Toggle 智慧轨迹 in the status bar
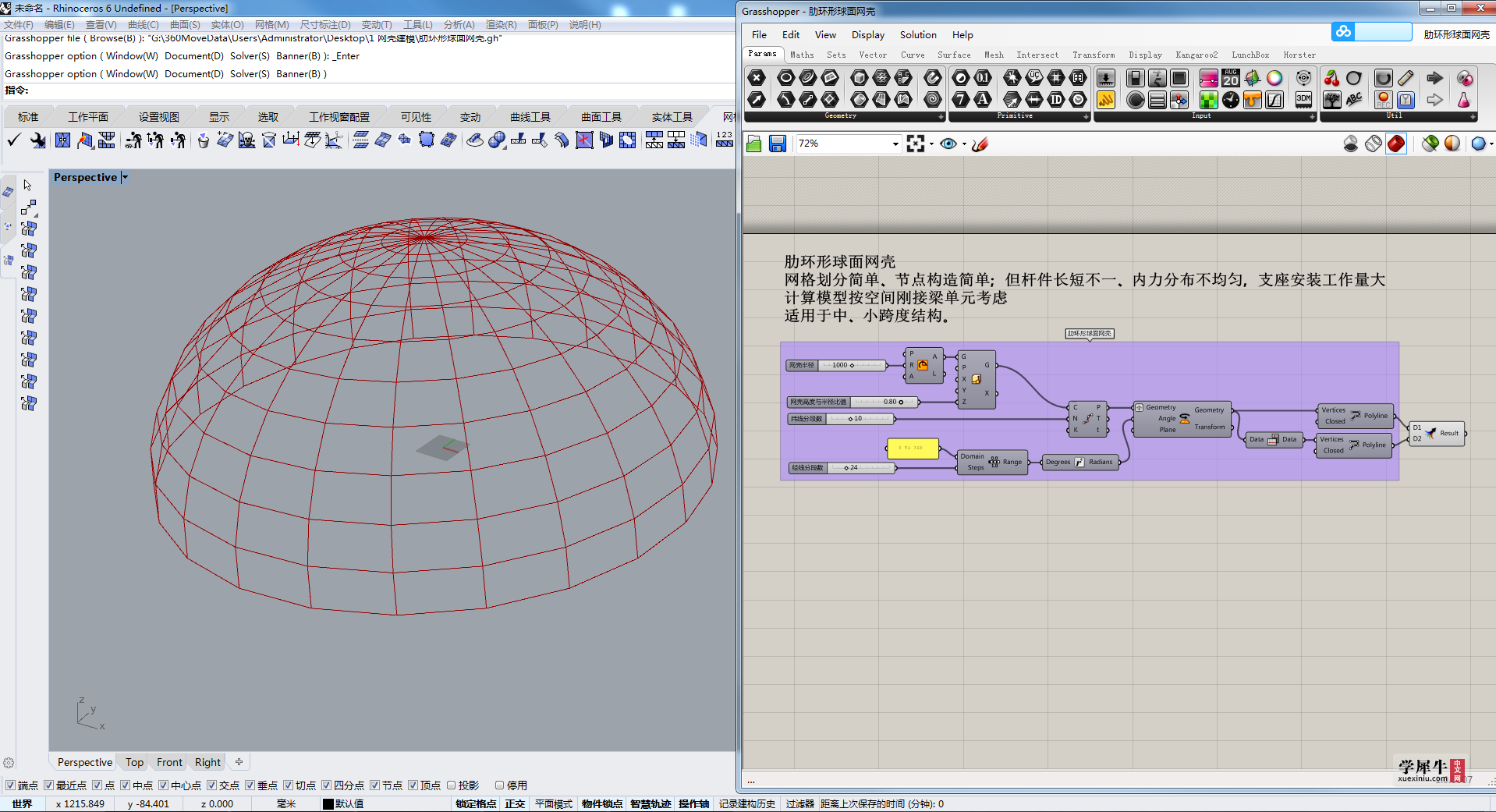Viewport: 1496px width, 812px height. point(651,804)
